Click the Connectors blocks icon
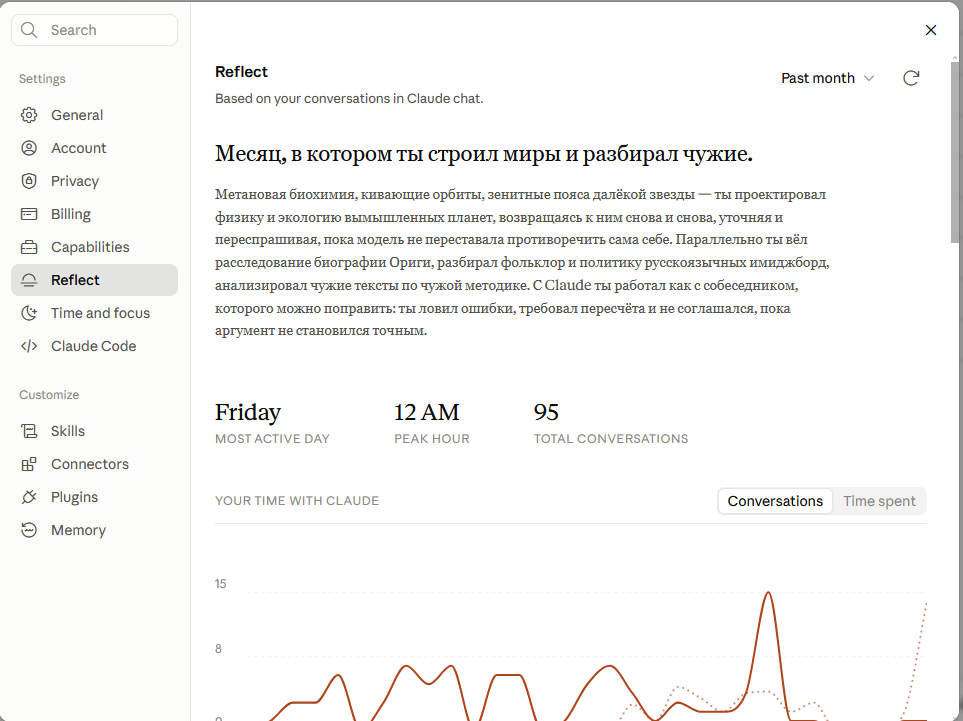Viewport: 963px width, 721px height. (29, 464)
